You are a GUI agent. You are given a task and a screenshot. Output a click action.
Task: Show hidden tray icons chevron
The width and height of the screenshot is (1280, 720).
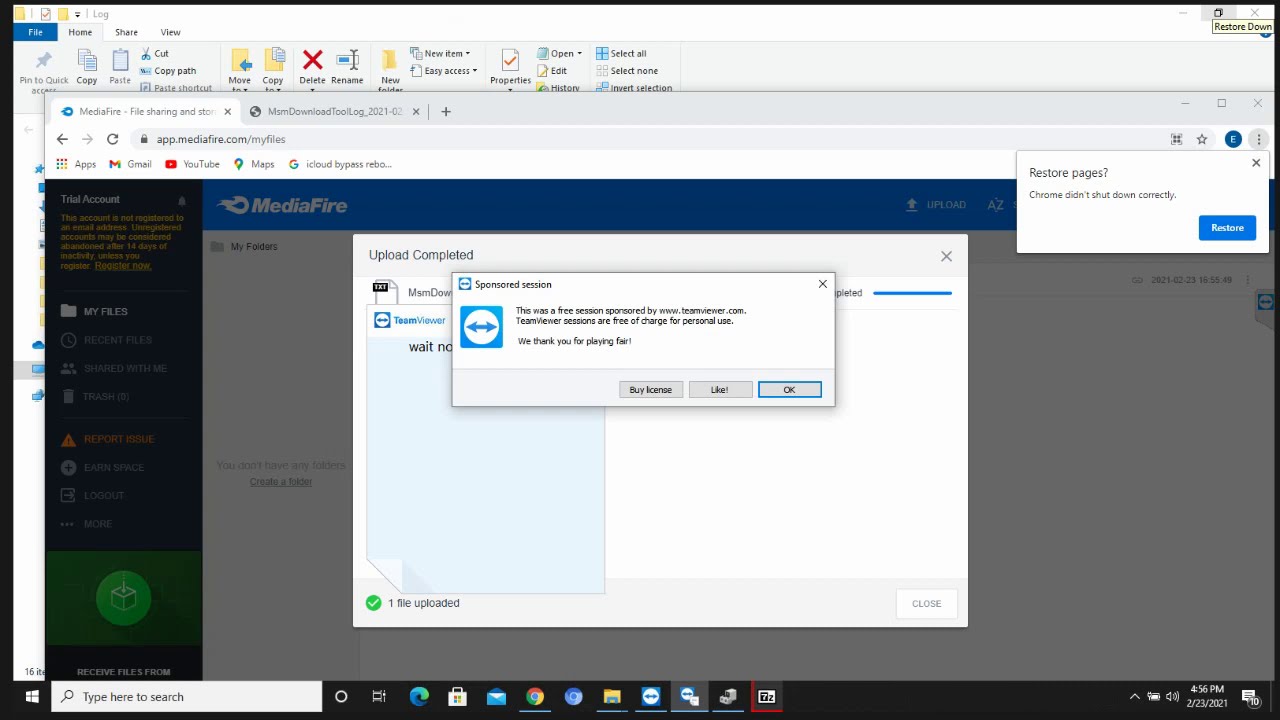pos(1134,697)
